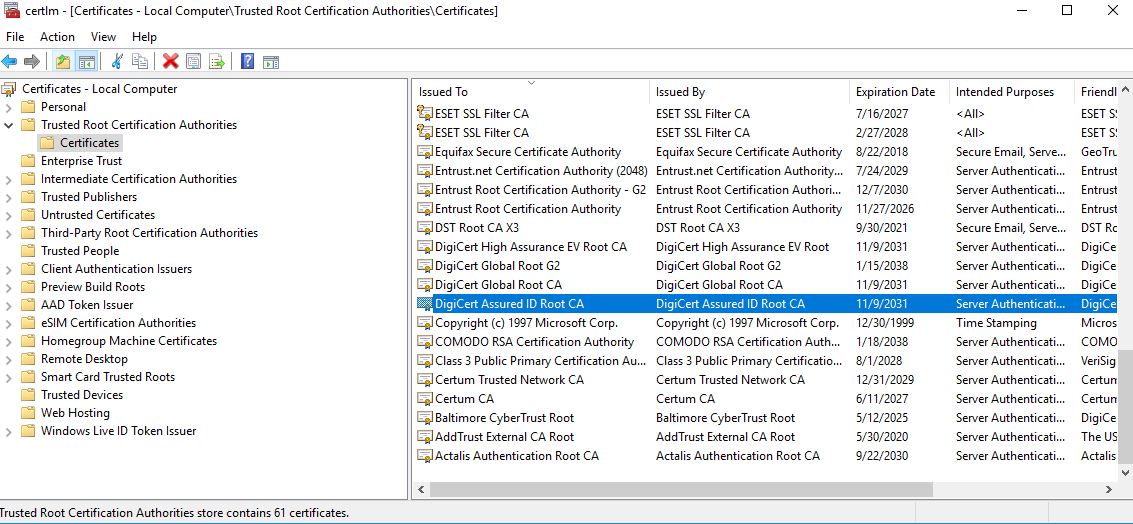Open the Action menu
Image resolution: width=1133 pixels, height=524 pixels.
pos(57,37)
